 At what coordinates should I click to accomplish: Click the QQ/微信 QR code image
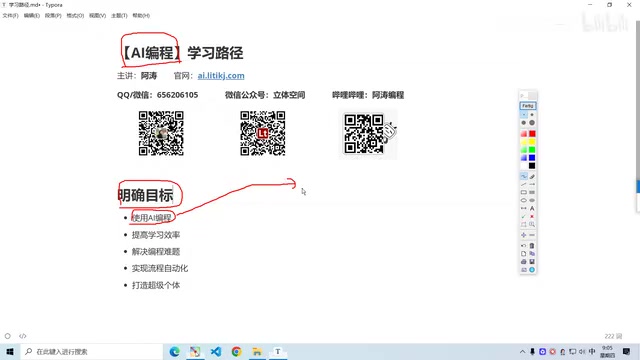(161, 133)
